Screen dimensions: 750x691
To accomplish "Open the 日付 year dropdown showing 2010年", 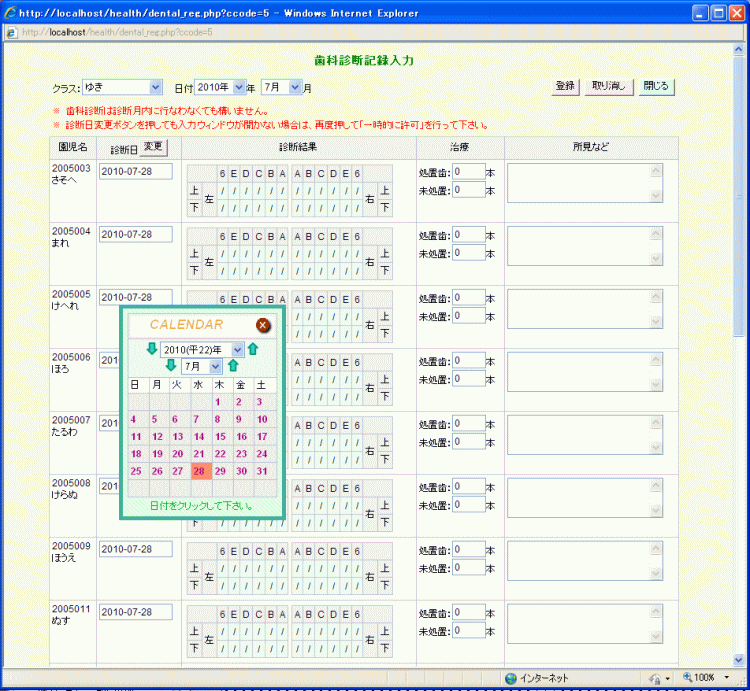I will [239, 87].
